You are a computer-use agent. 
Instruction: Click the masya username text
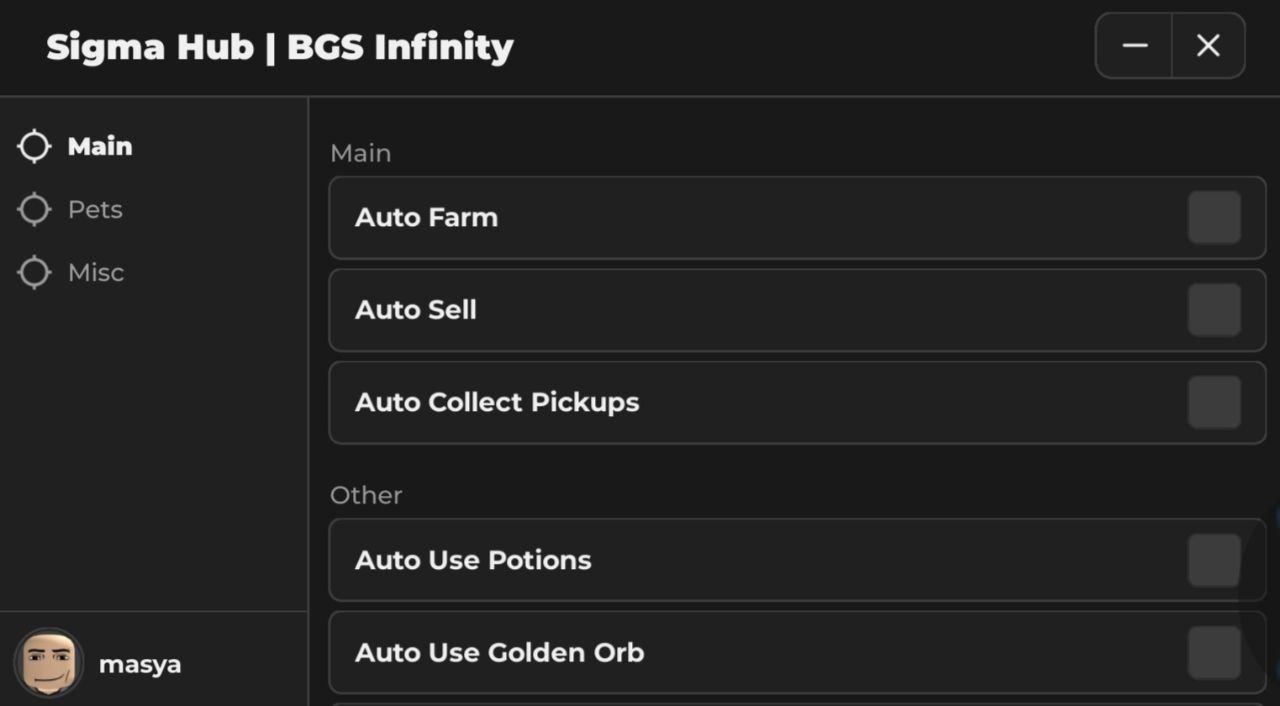point(140,664)
